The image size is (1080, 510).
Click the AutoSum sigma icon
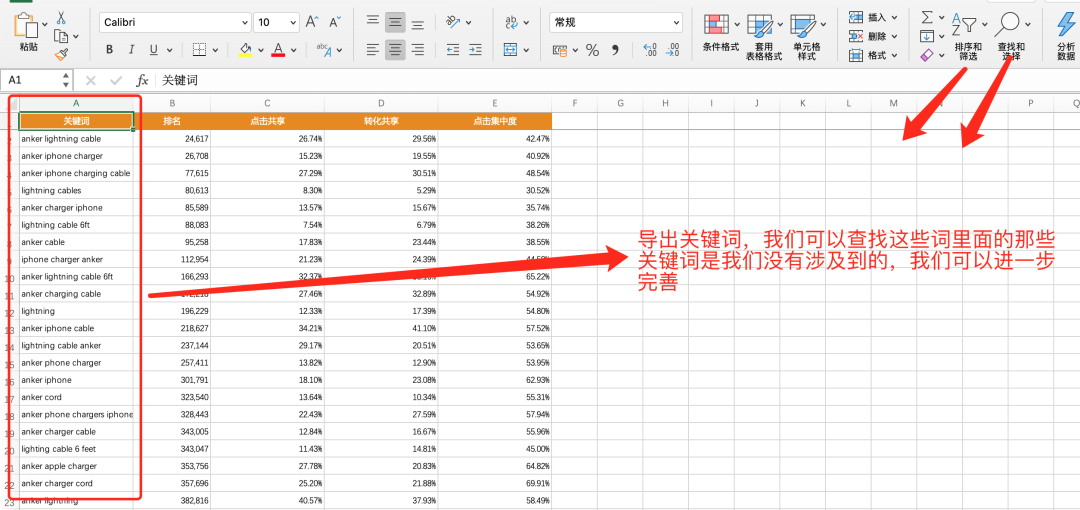coord(927,17)
